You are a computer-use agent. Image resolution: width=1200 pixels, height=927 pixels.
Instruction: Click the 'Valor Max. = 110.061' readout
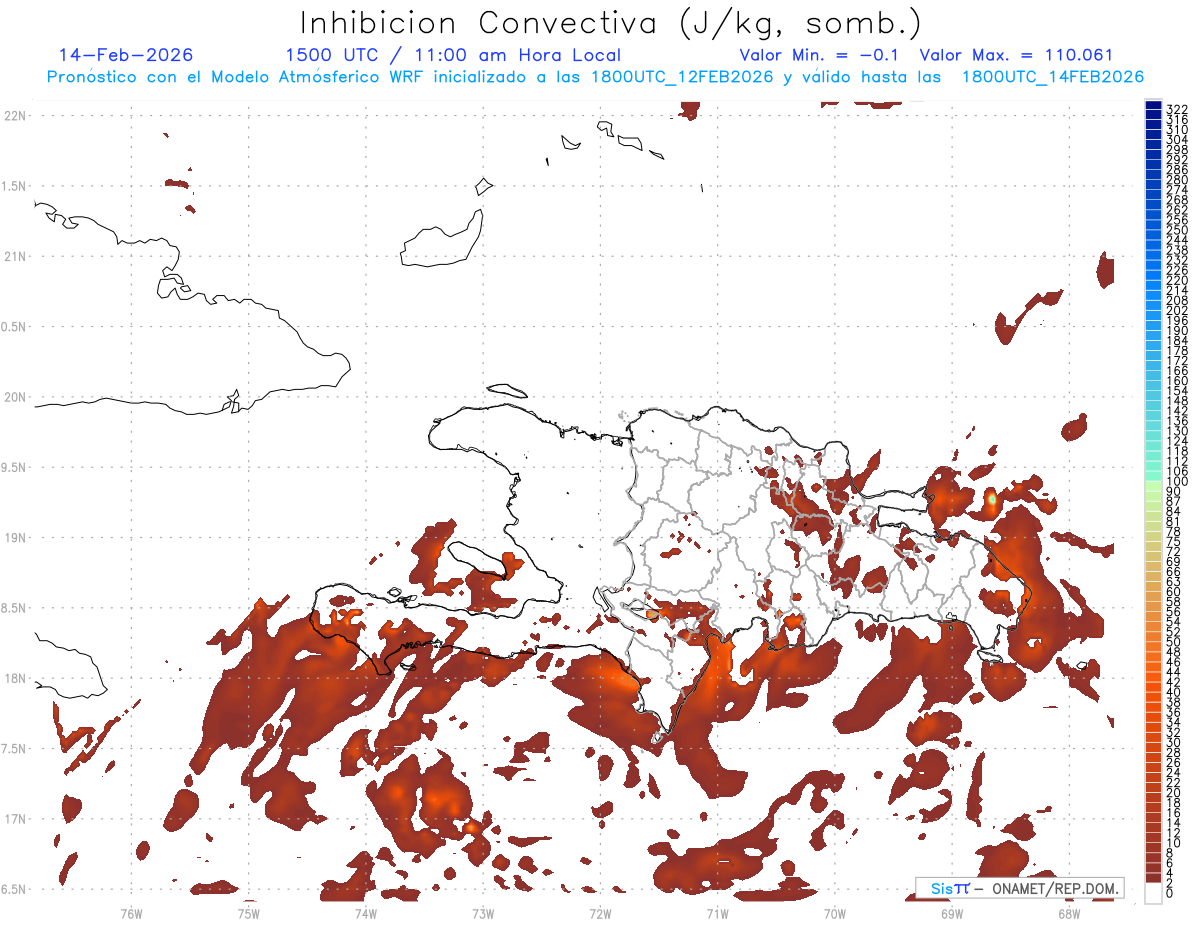click(1016, 56)
